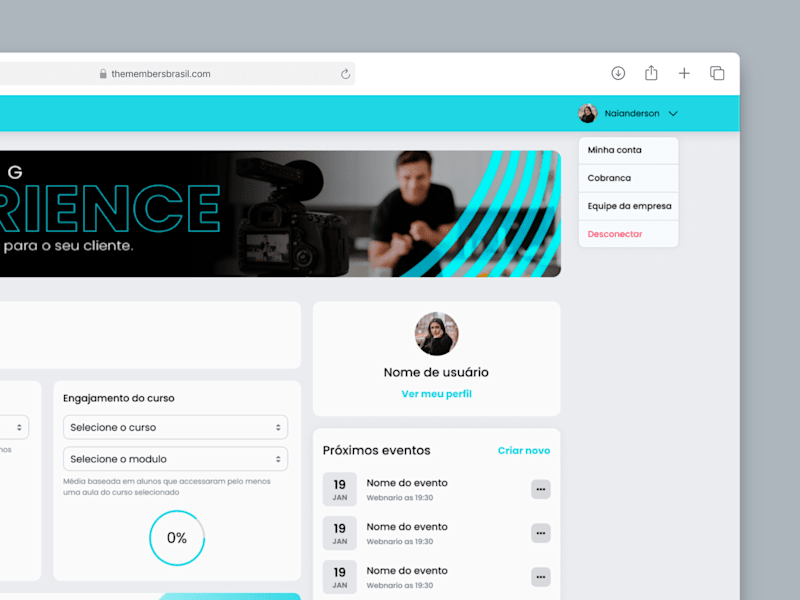Click the themembersbrasil.com address field

177,74
